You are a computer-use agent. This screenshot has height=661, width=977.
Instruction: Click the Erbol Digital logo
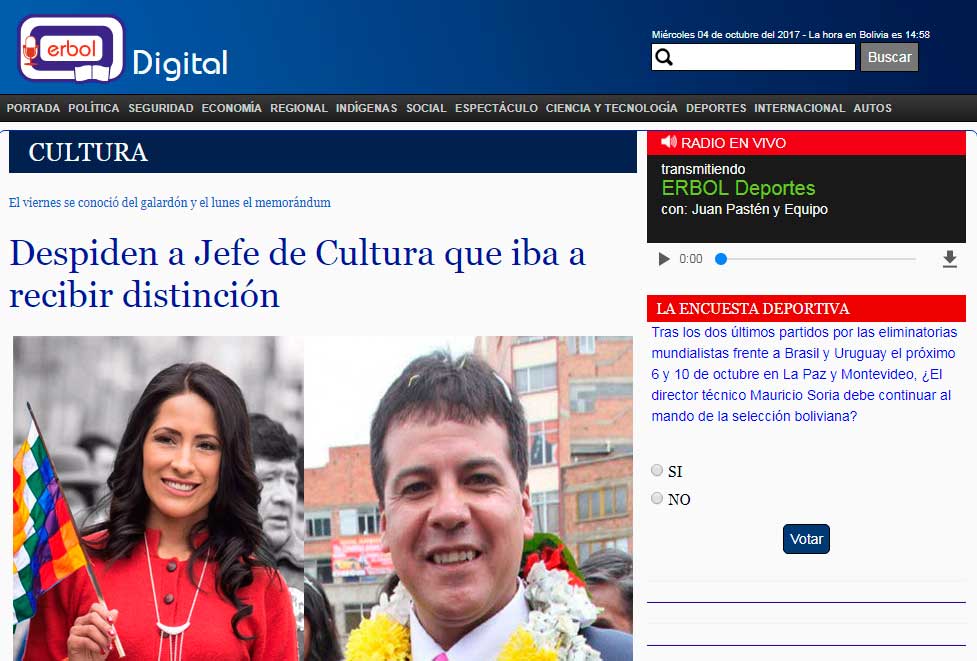point(122,50)
